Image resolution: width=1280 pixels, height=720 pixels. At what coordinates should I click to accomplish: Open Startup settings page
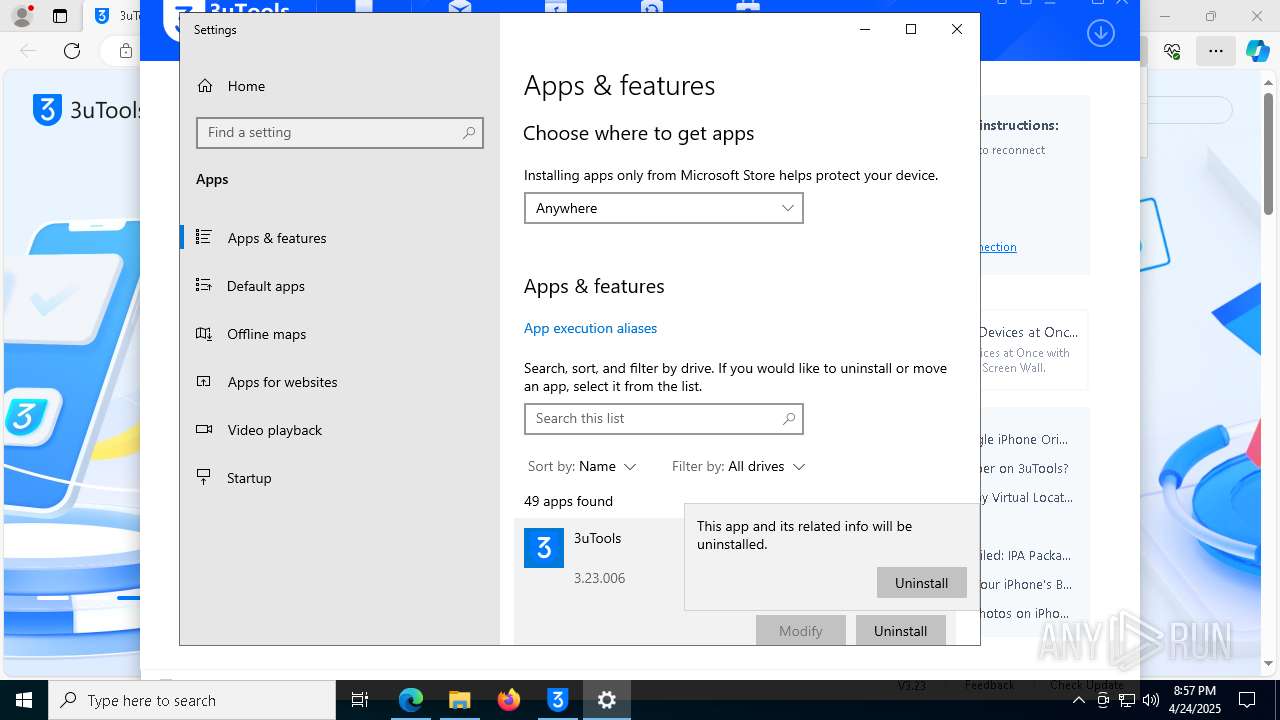click(x=340, y=478)
